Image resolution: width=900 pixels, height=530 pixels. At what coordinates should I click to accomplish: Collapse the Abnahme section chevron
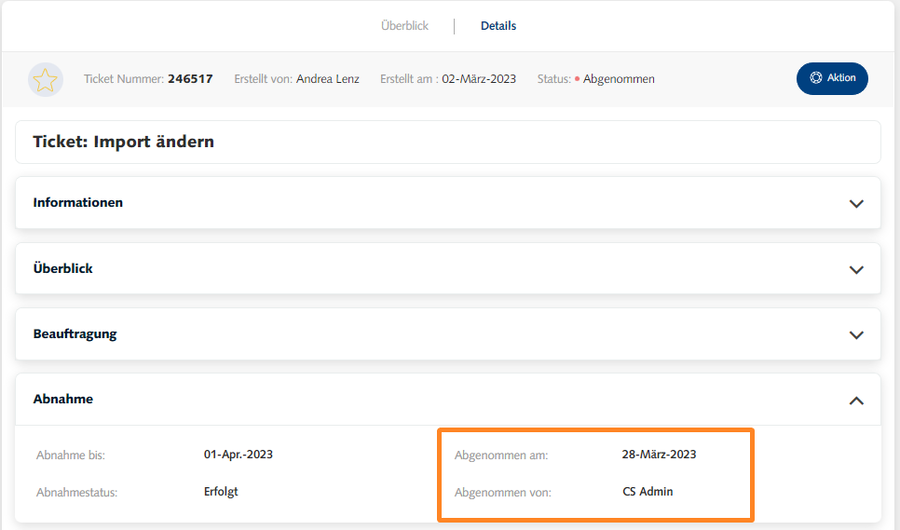856,400
